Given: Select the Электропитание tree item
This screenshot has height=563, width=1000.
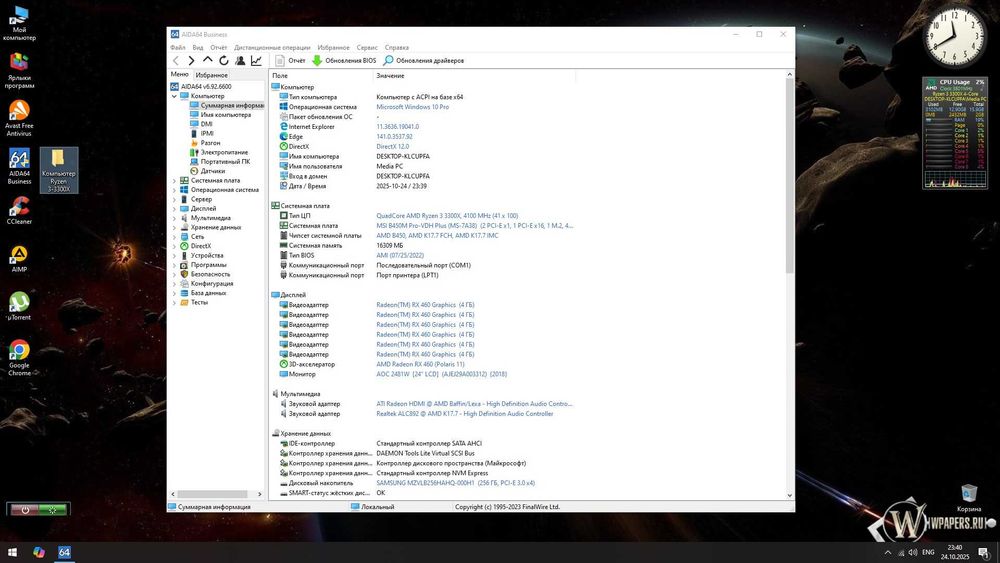Looking at the screenshot, I should (x=219, y=152).
